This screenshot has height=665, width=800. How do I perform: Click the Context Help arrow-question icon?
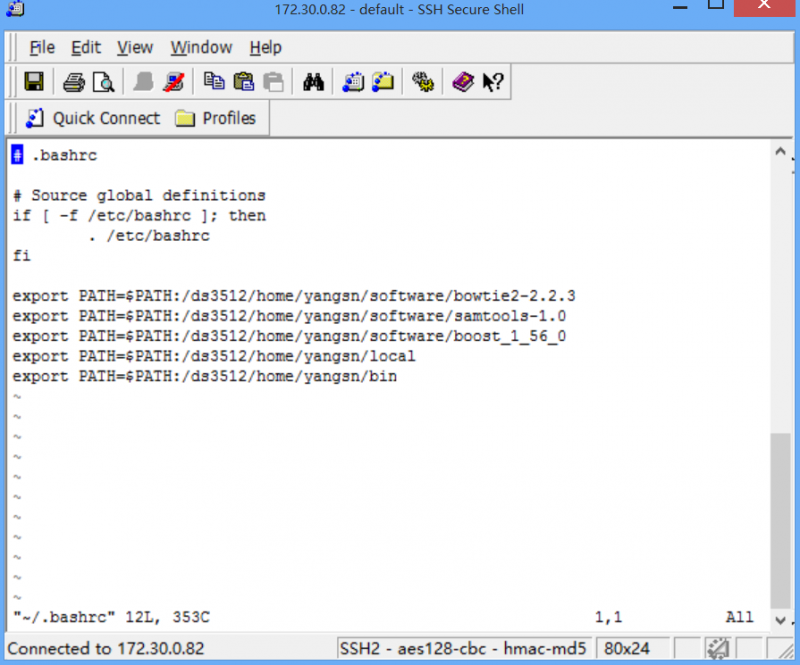tap(493, 82)
